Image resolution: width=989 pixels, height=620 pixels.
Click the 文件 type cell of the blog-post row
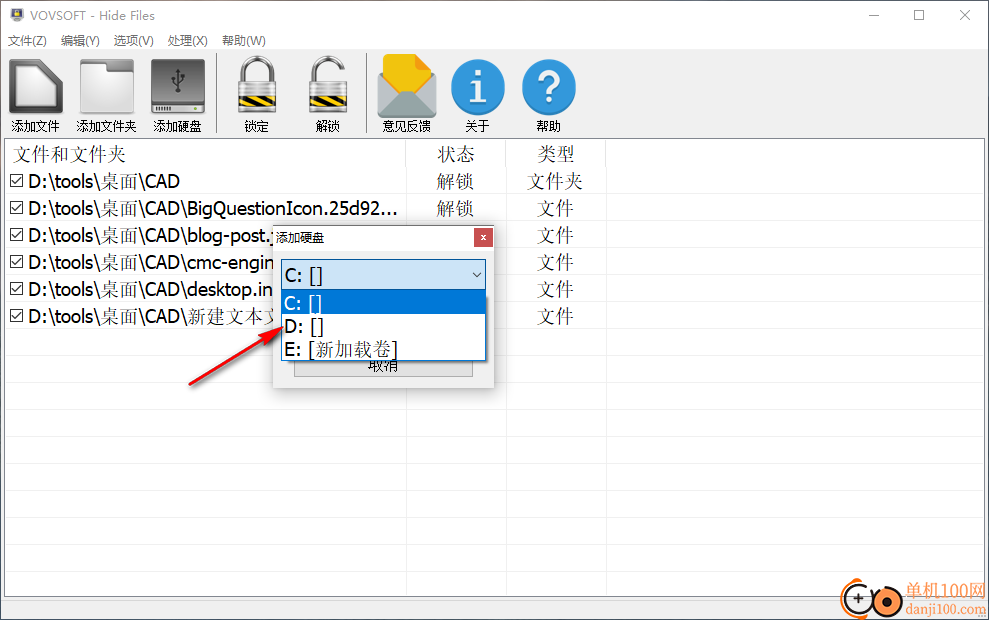pos(555,235)
